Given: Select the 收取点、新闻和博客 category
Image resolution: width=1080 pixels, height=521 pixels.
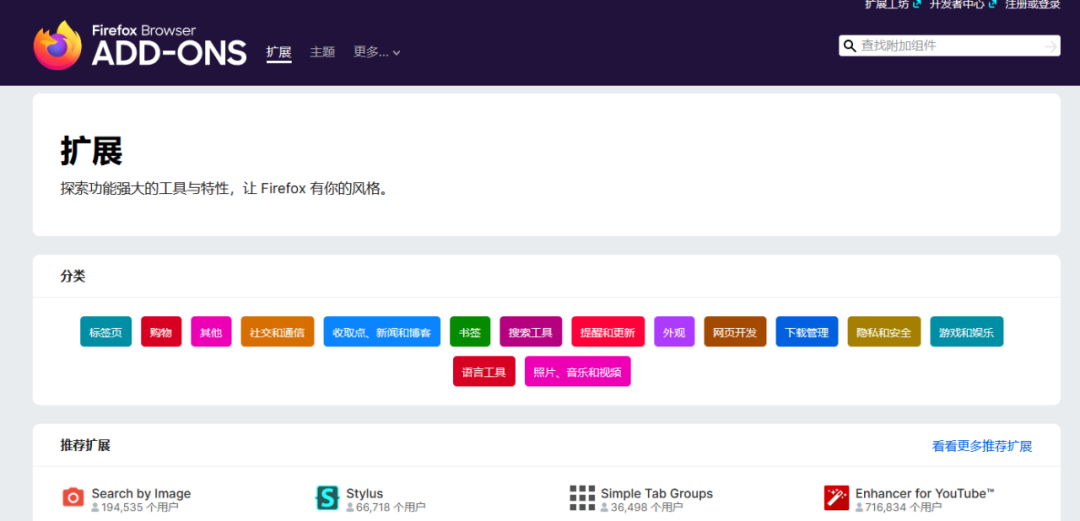Looking at the screenshot, I should pos(382,331).
